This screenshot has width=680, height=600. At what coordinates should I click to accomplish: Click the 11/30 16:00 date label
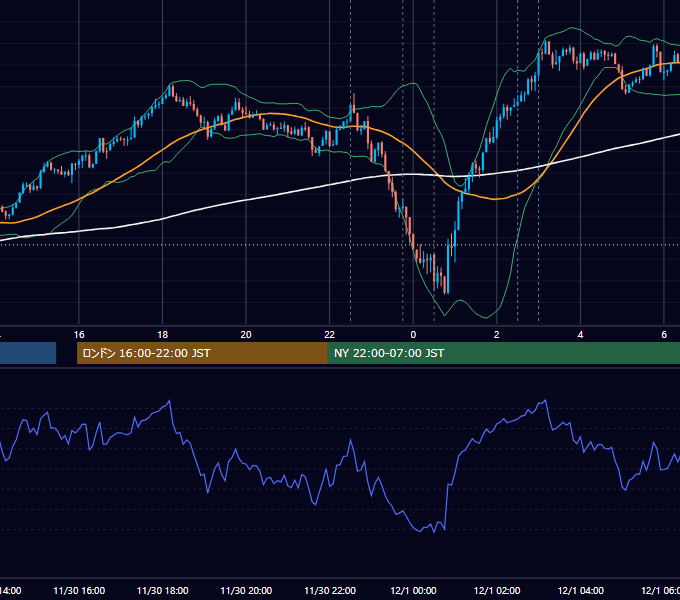pyautogui.click(x=79, y=590)
